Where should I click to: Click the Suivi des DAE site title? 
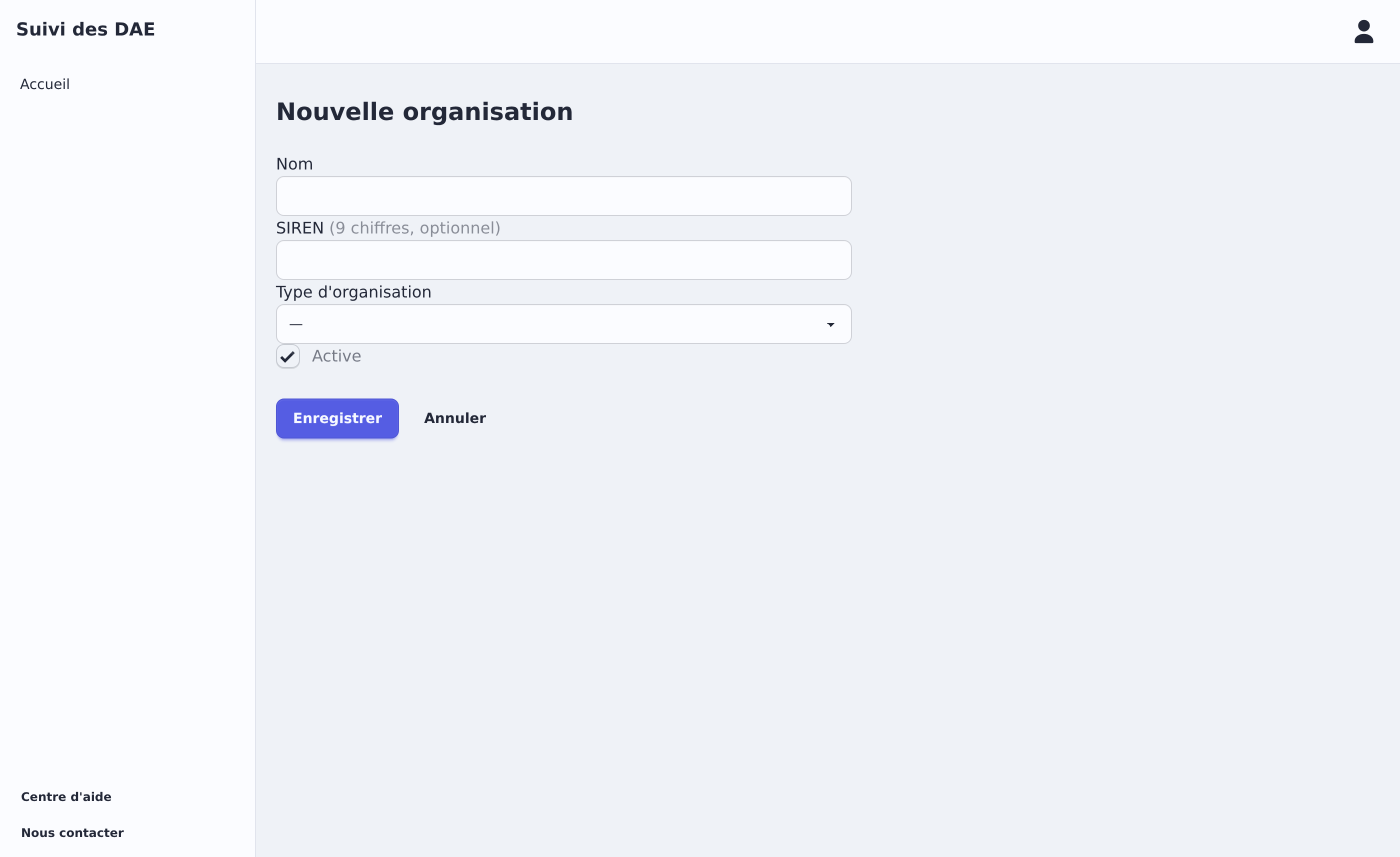coord(85,29)
